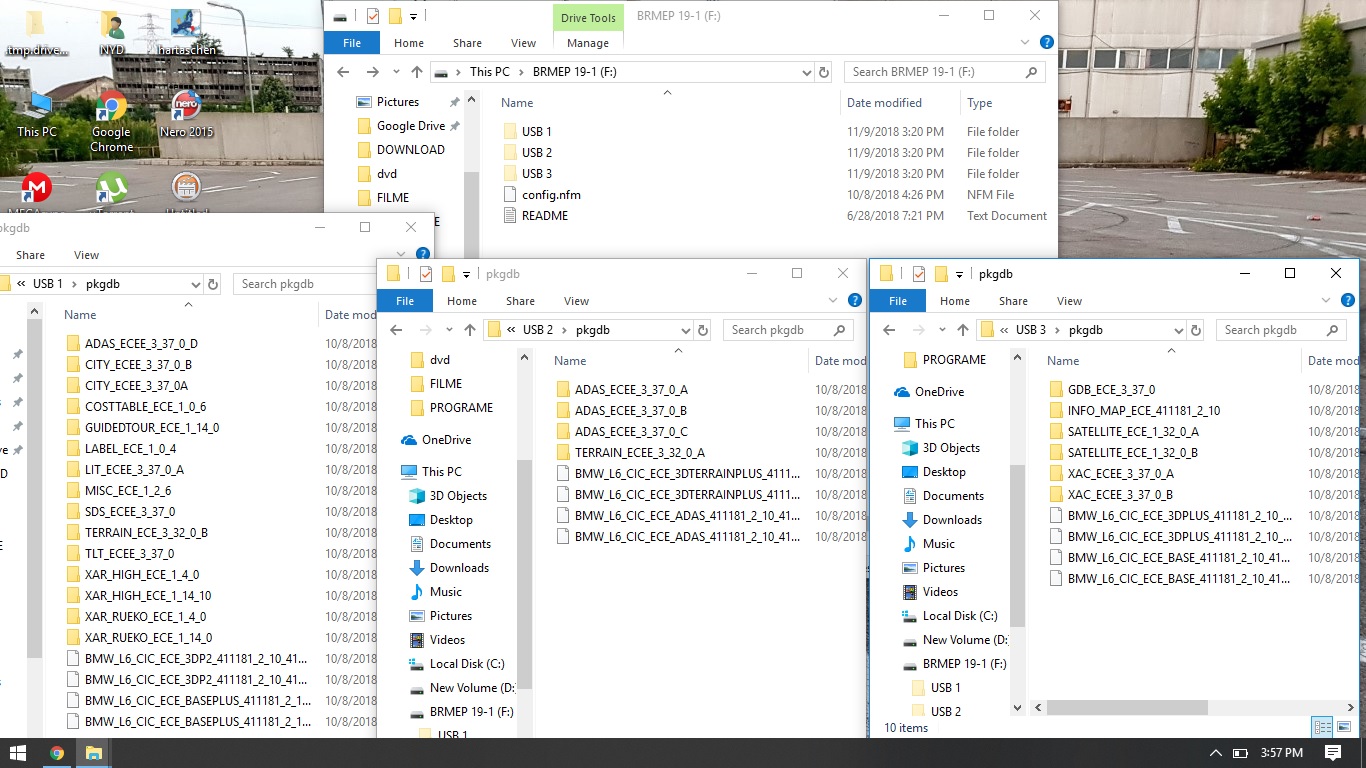Click the battery icon in the system tray

[x=1240, y=753]
